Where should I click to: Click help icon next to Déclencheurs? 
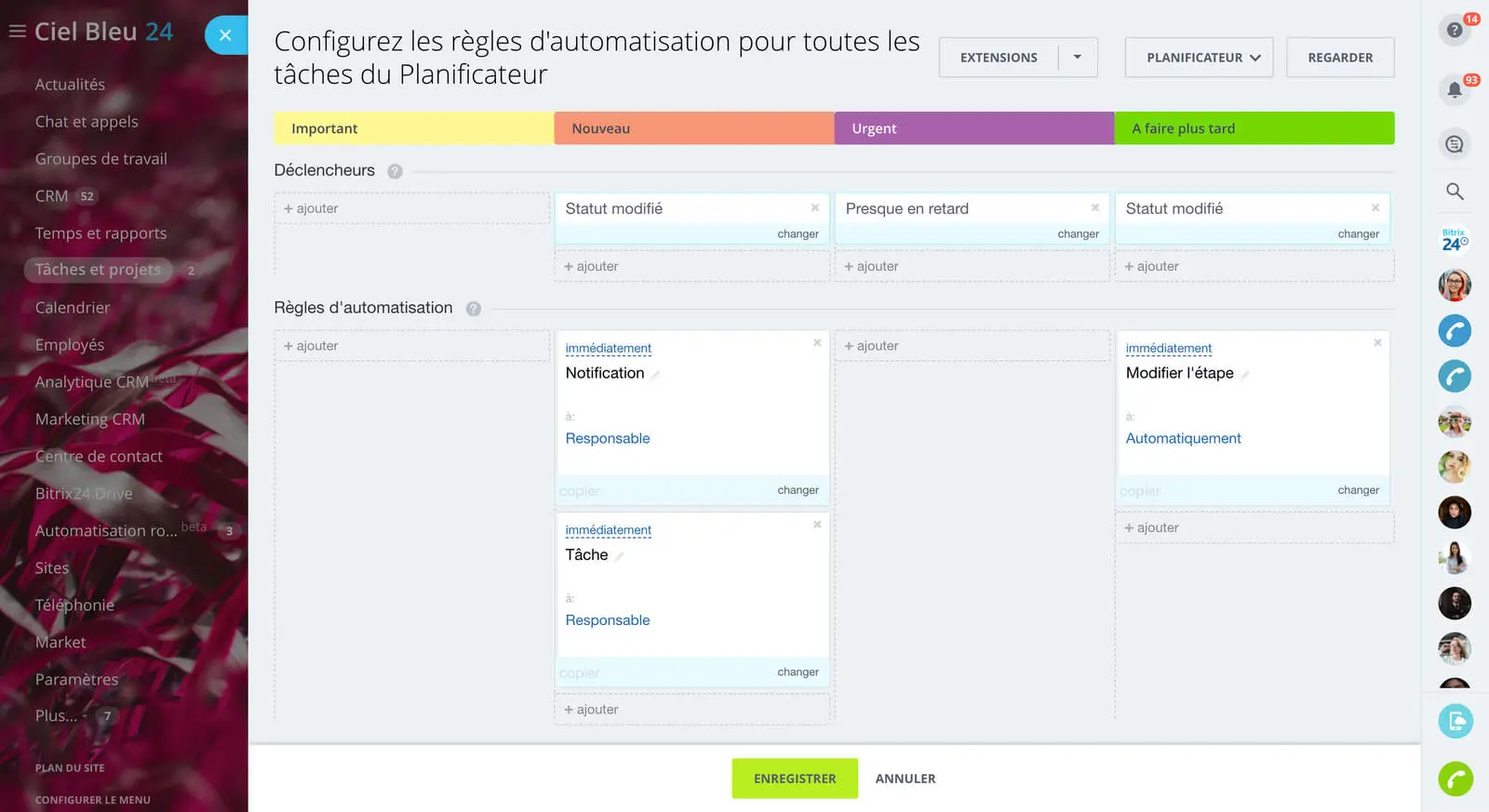click(x=395, y=171)
